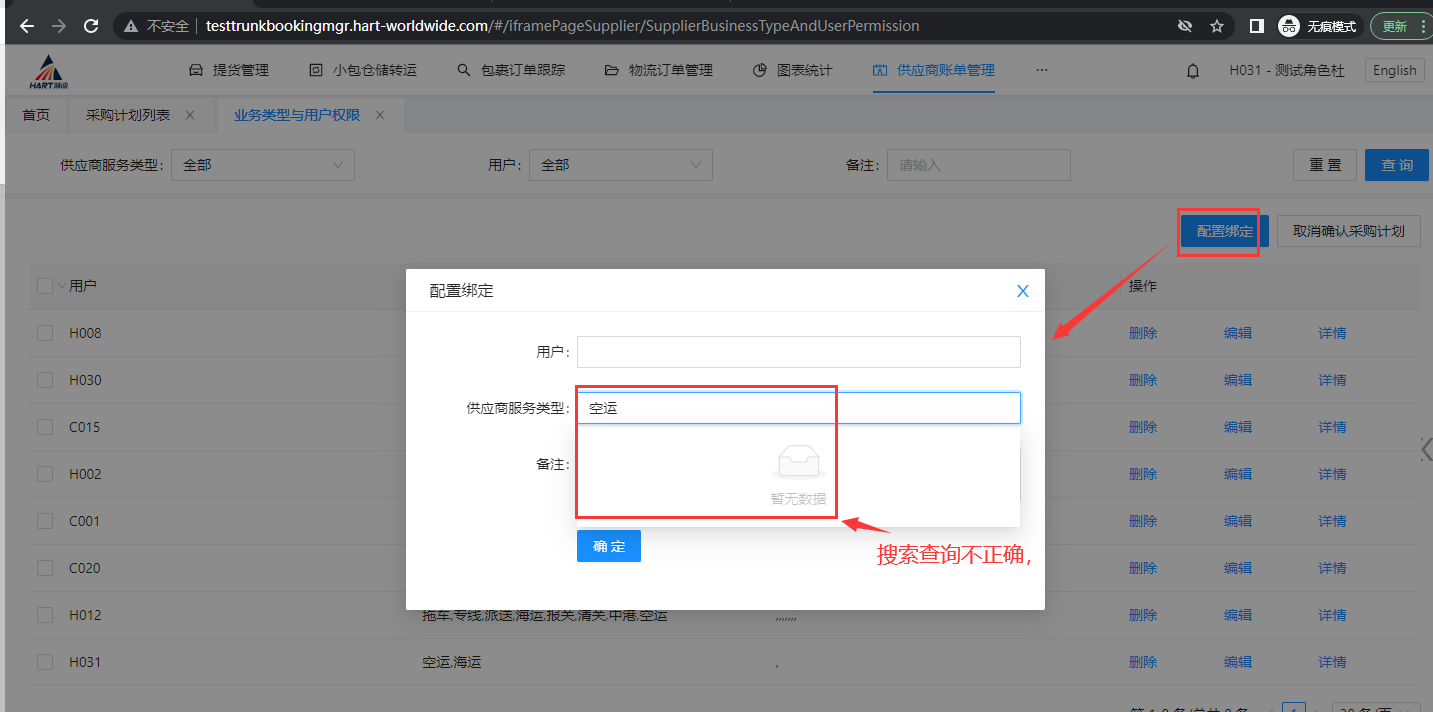Click the notification bell icon
1433x712 pixels.
pos(1193,71)
